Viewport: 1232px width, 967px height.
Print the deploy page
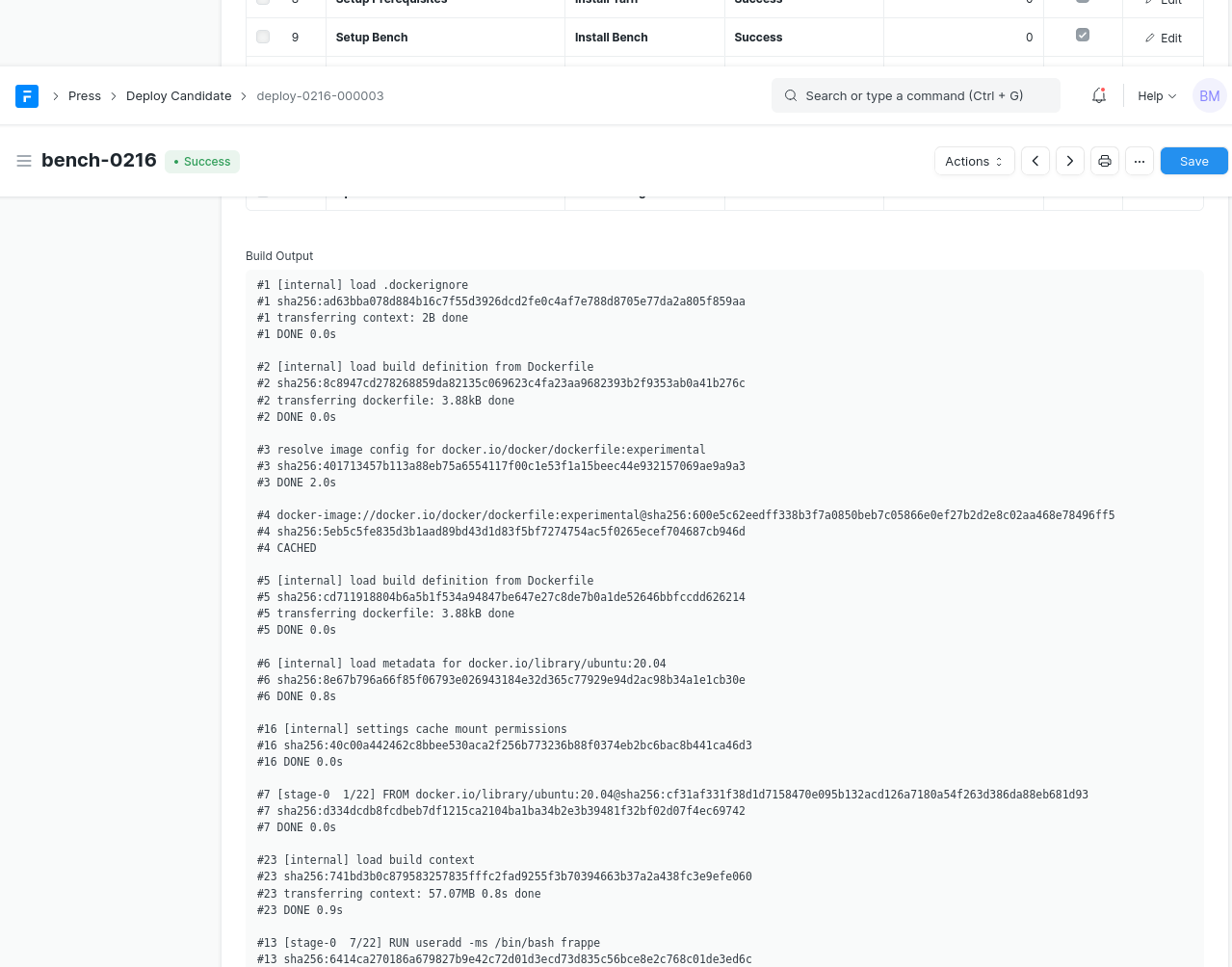point(1104,161)
